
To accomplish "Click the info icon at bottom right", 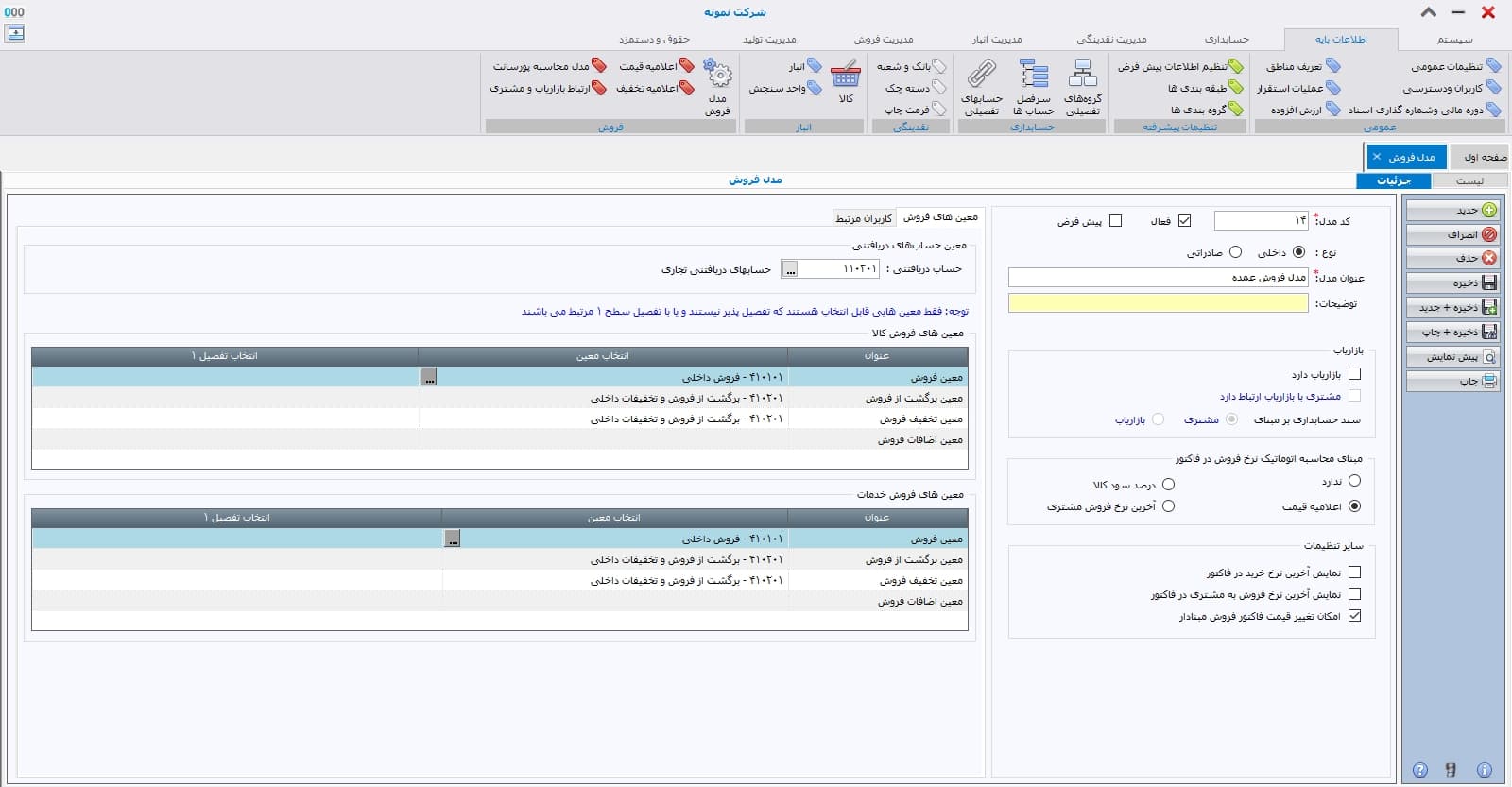I will tap(1485, 770).
